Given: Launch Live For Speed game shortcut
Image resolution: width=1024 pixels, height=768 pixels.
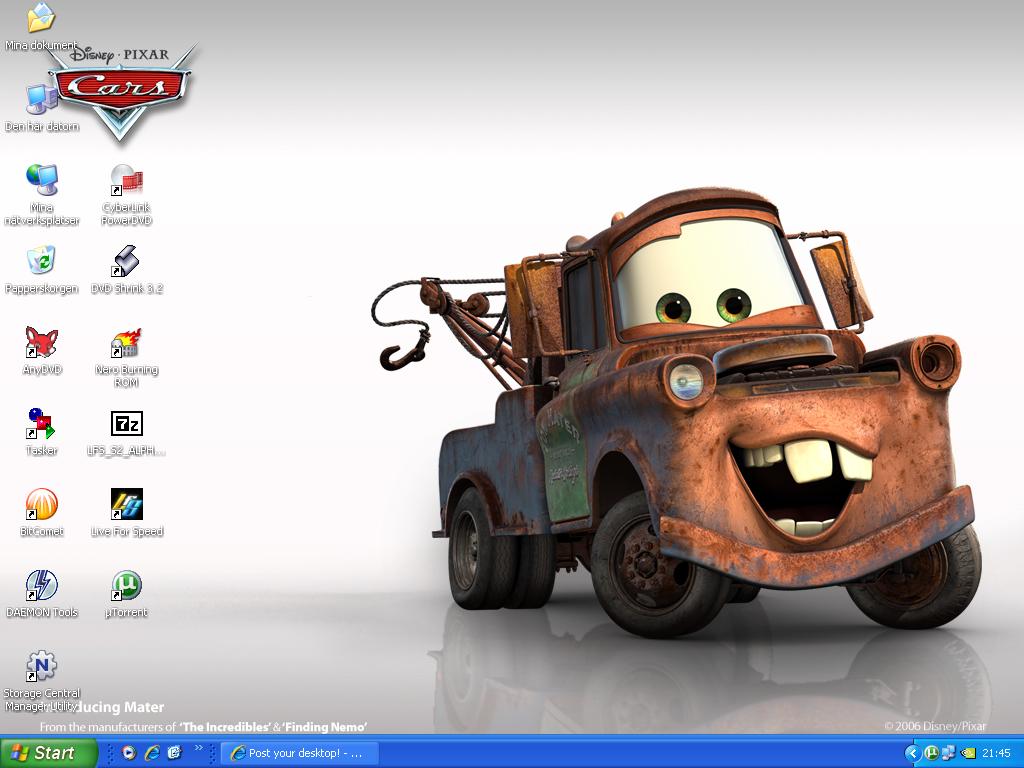Looking at the screenshot, I should [x=127, y=504].
